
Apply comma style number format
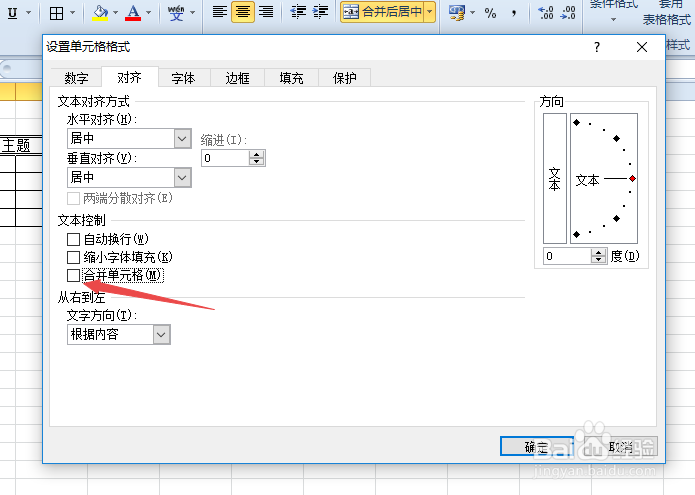click(514, 13)
